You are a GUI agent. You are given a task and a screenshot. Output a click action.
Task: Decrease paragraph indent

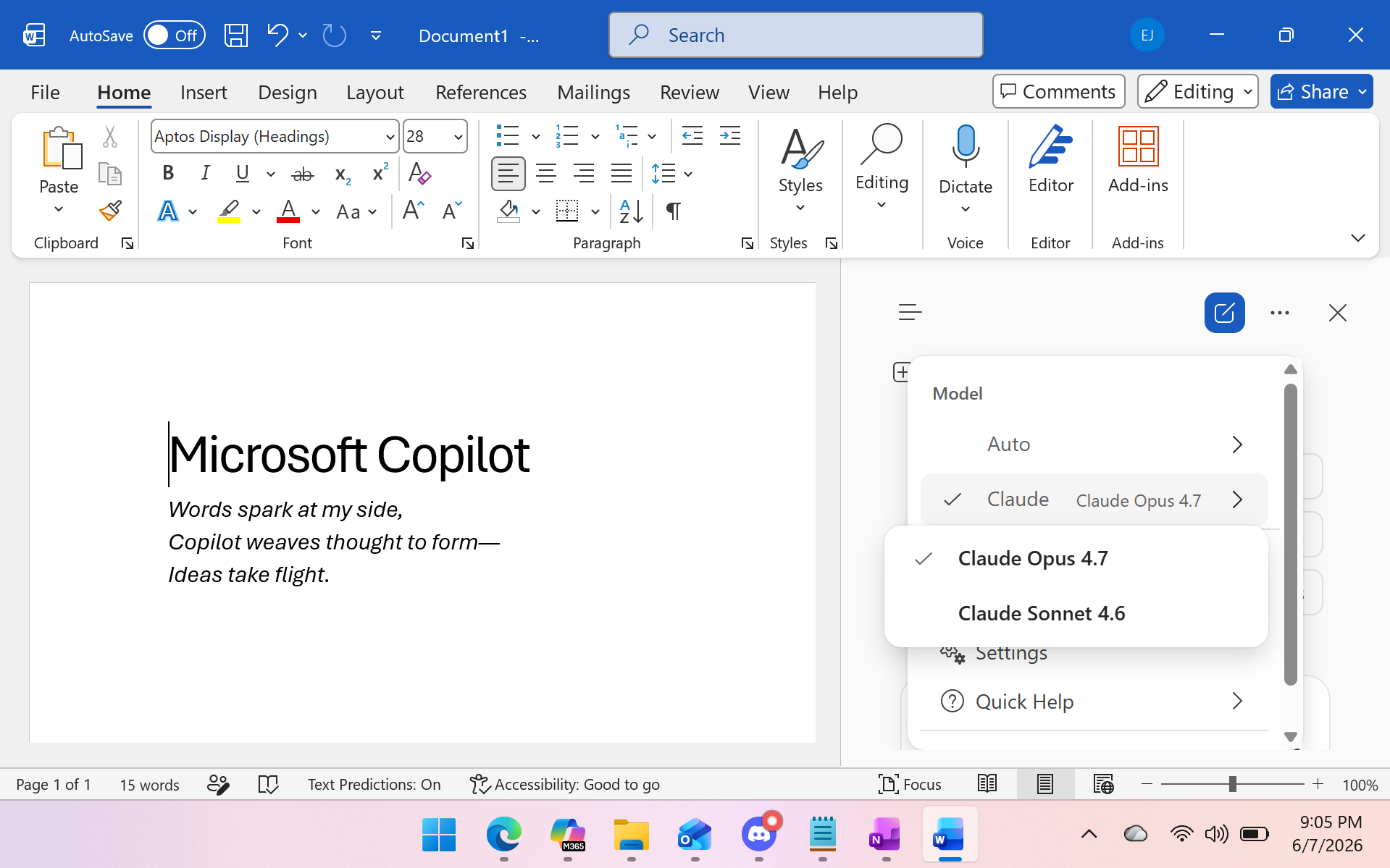[692, 136]
